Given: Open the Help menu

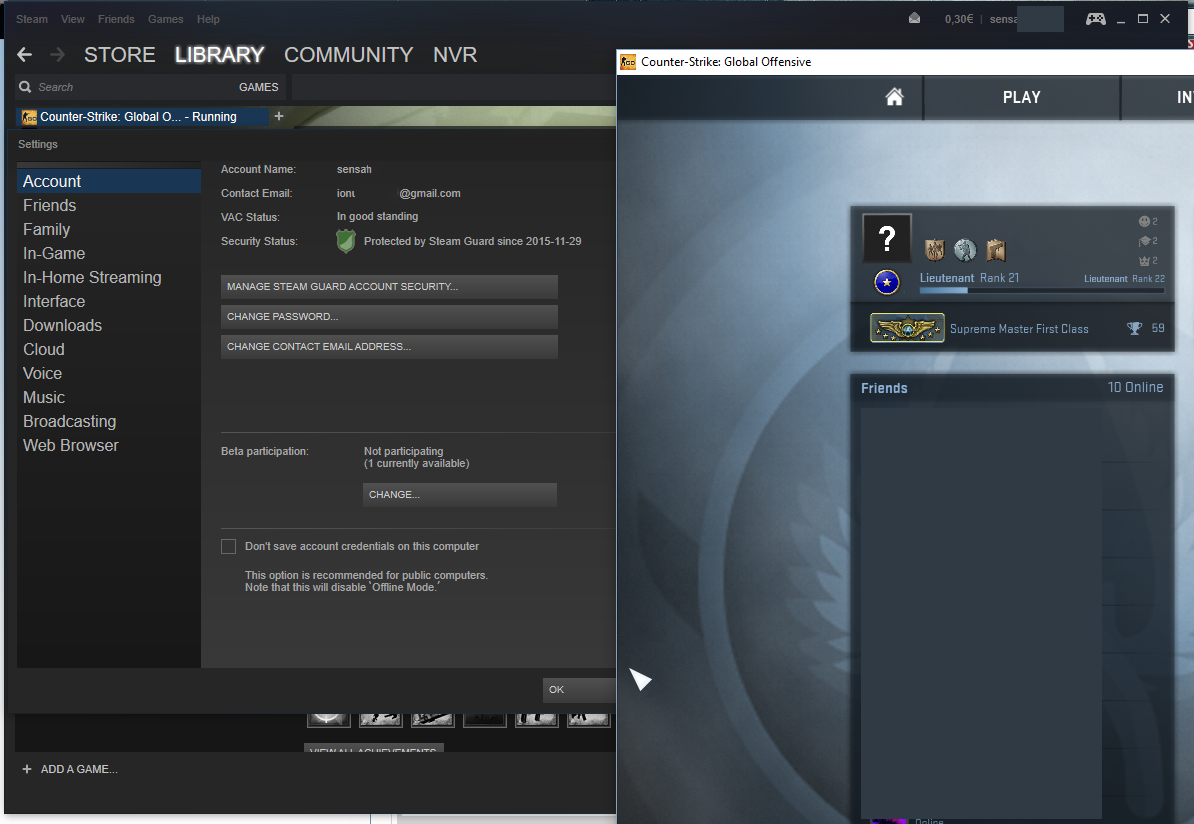Looking at the screenshot, I should [x=208, y=19].
